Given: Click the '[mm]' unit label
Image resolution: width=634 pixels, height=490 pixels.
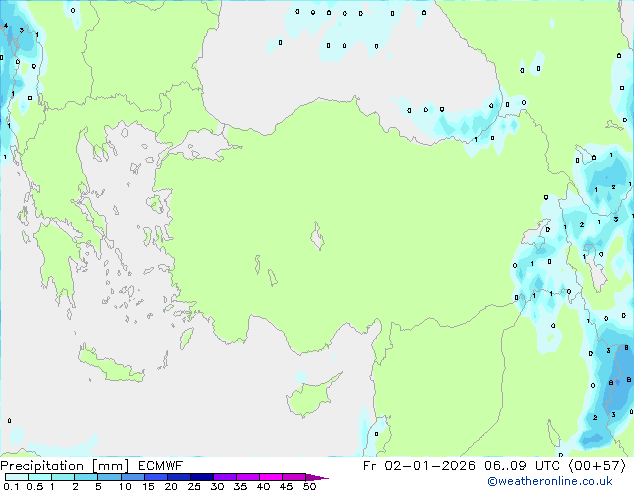Looking at the screenshot, I should (110, 466).
